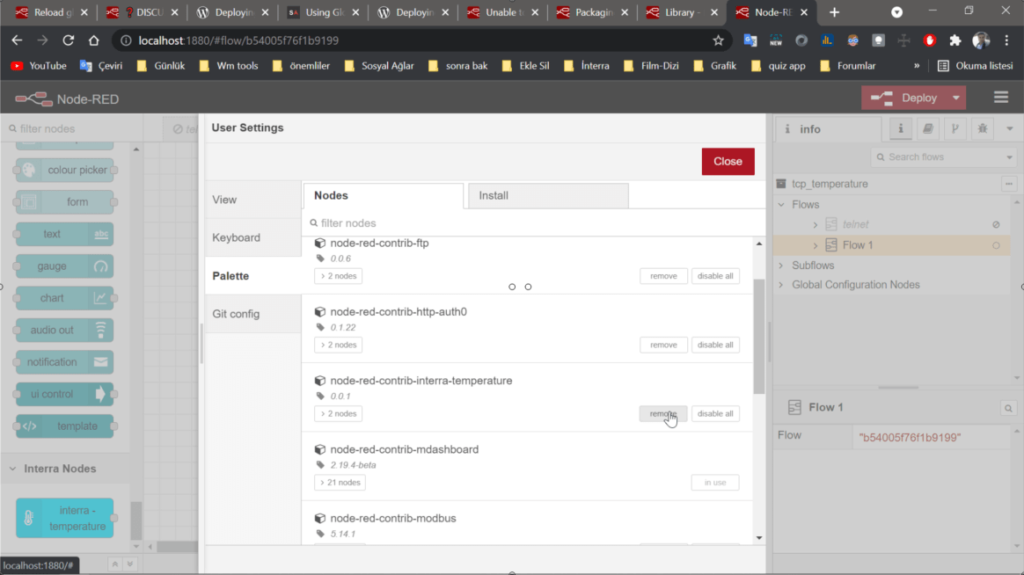Image resolution: width=1024 pixels, height=575 pixels.
Task: Select the colour picker palette node
Action: pyautogui.click(x=65, y=170)
